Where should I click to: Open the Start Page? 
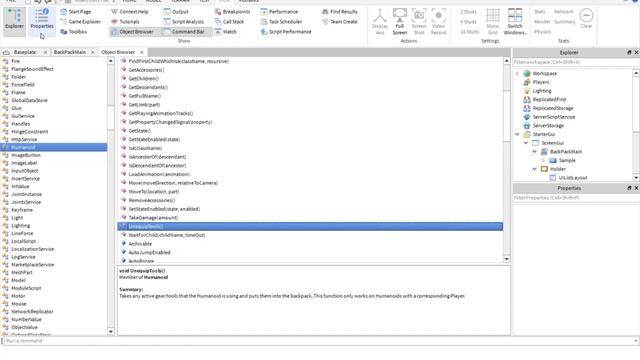76,12
